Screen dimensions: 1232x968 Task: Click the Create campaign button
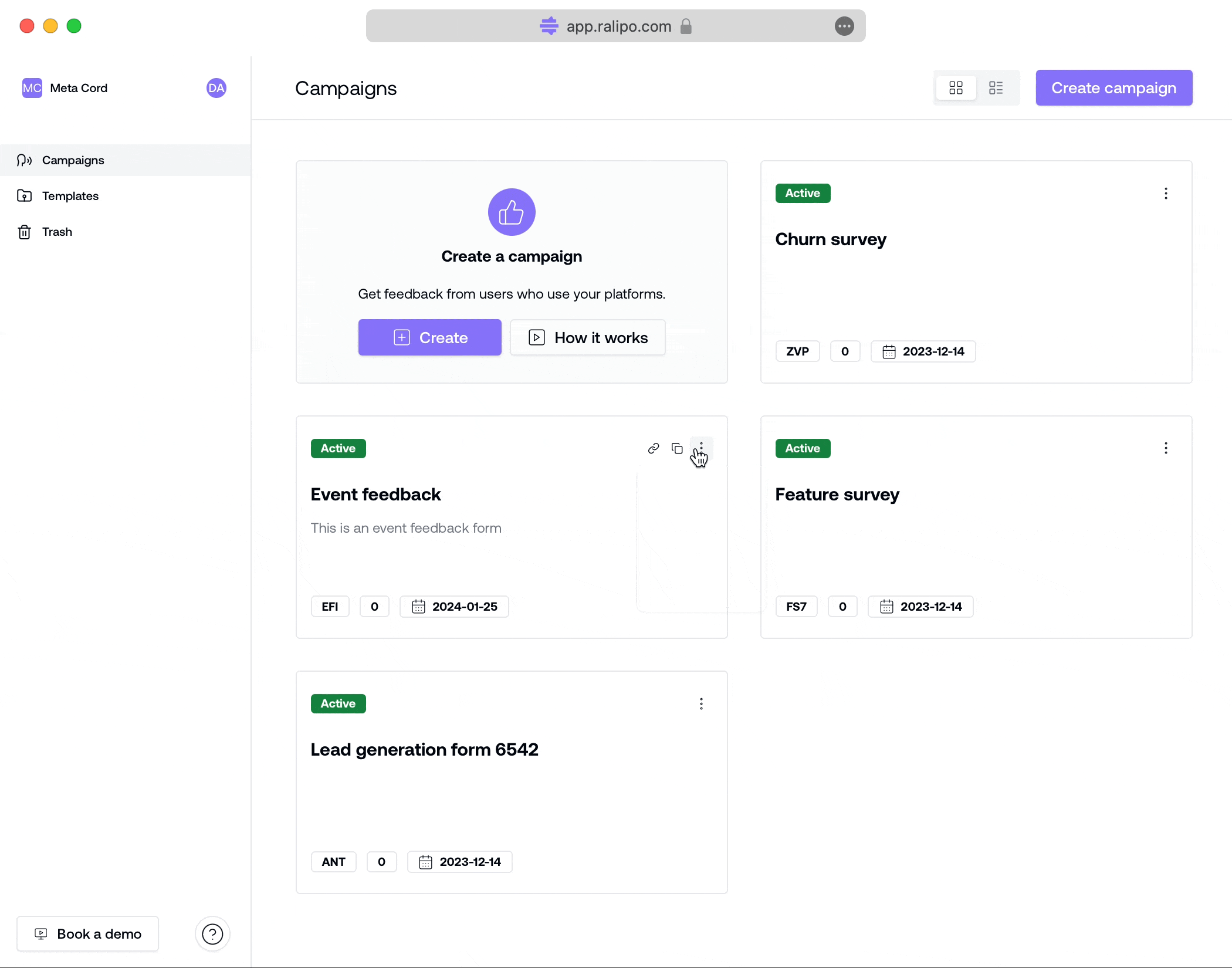coord(1113,88)
